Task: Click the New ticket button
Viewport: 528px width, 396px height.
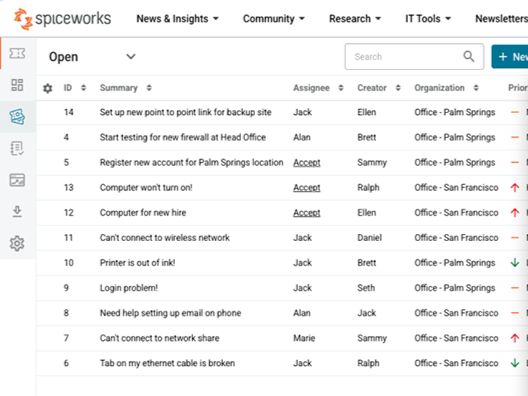Action: [x=510, y=57]
